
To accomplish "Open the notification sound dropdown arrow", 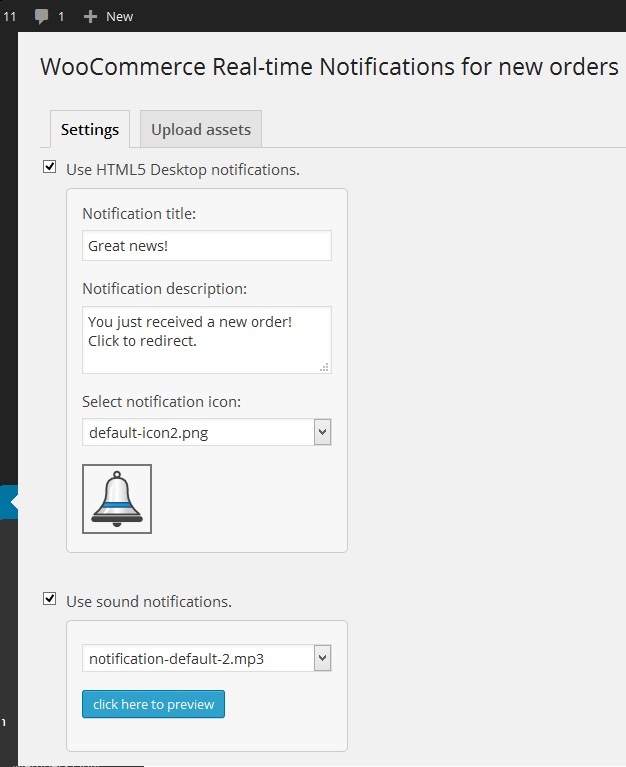I will (322, 658).
